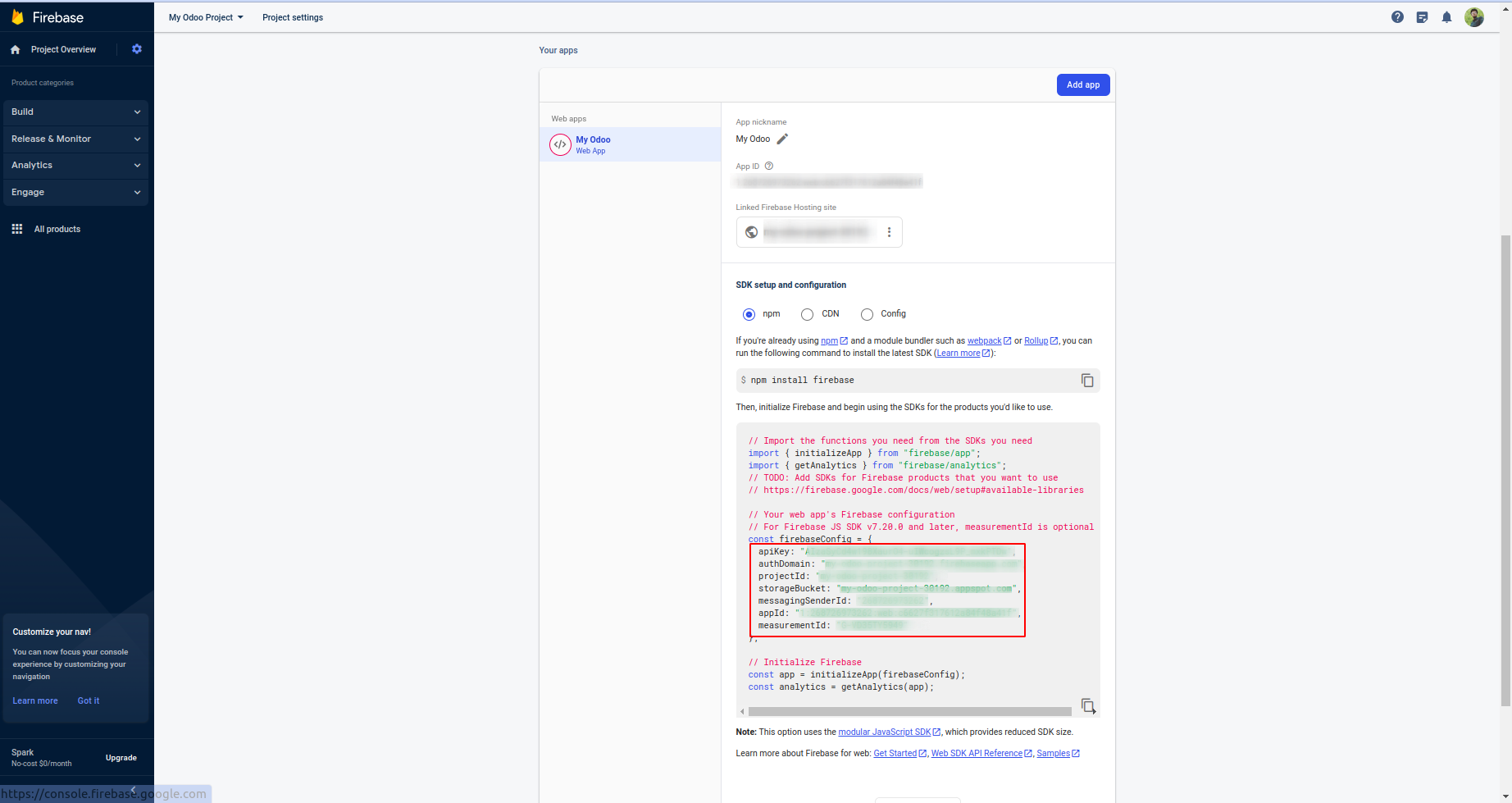Expand the Analytics category
The image size is (1512, 803).
click(x=75, y=166)
